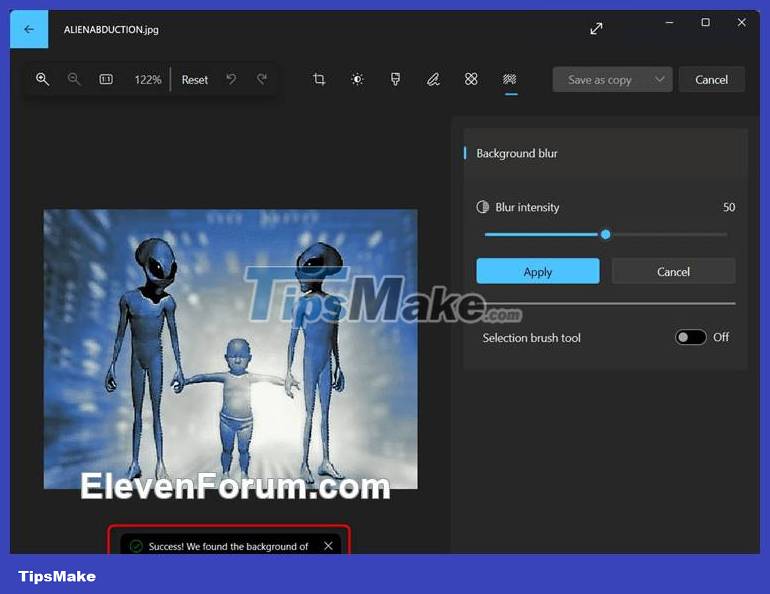The height and width of the screenshot is (594, 770).
Task: Zoom in with the magnifier plus icon
Action: coord(42,79)
